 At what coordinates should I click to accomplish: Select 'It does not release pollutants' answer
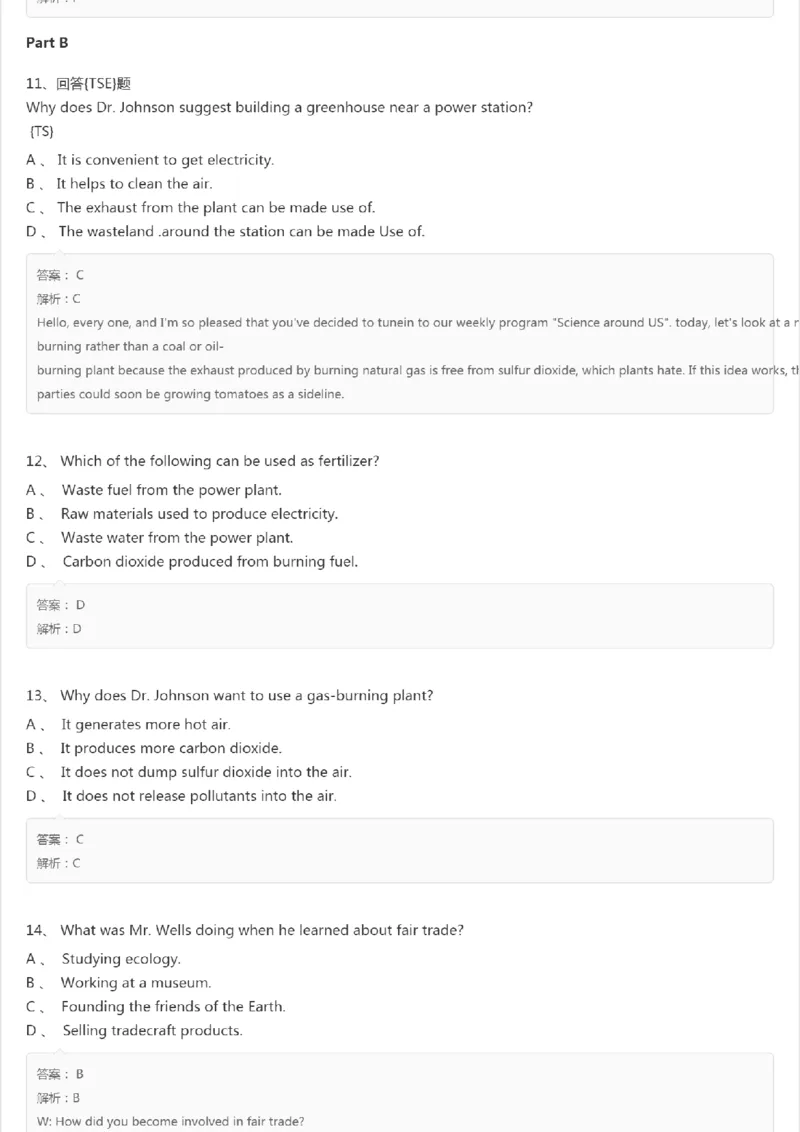click(x=199, y=797)
